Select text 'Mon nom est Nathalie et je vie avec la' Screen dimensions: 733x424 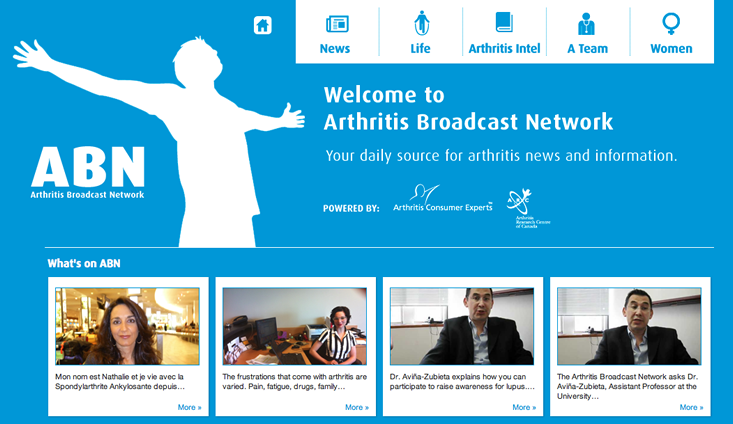tap(119, 376)
